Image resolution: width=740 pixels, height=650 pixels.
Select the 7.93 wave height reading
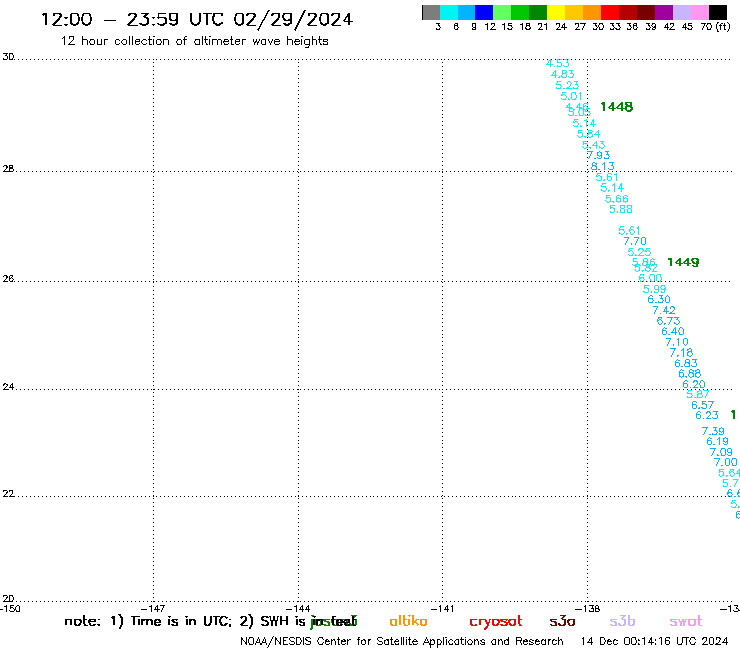point(598,155)
